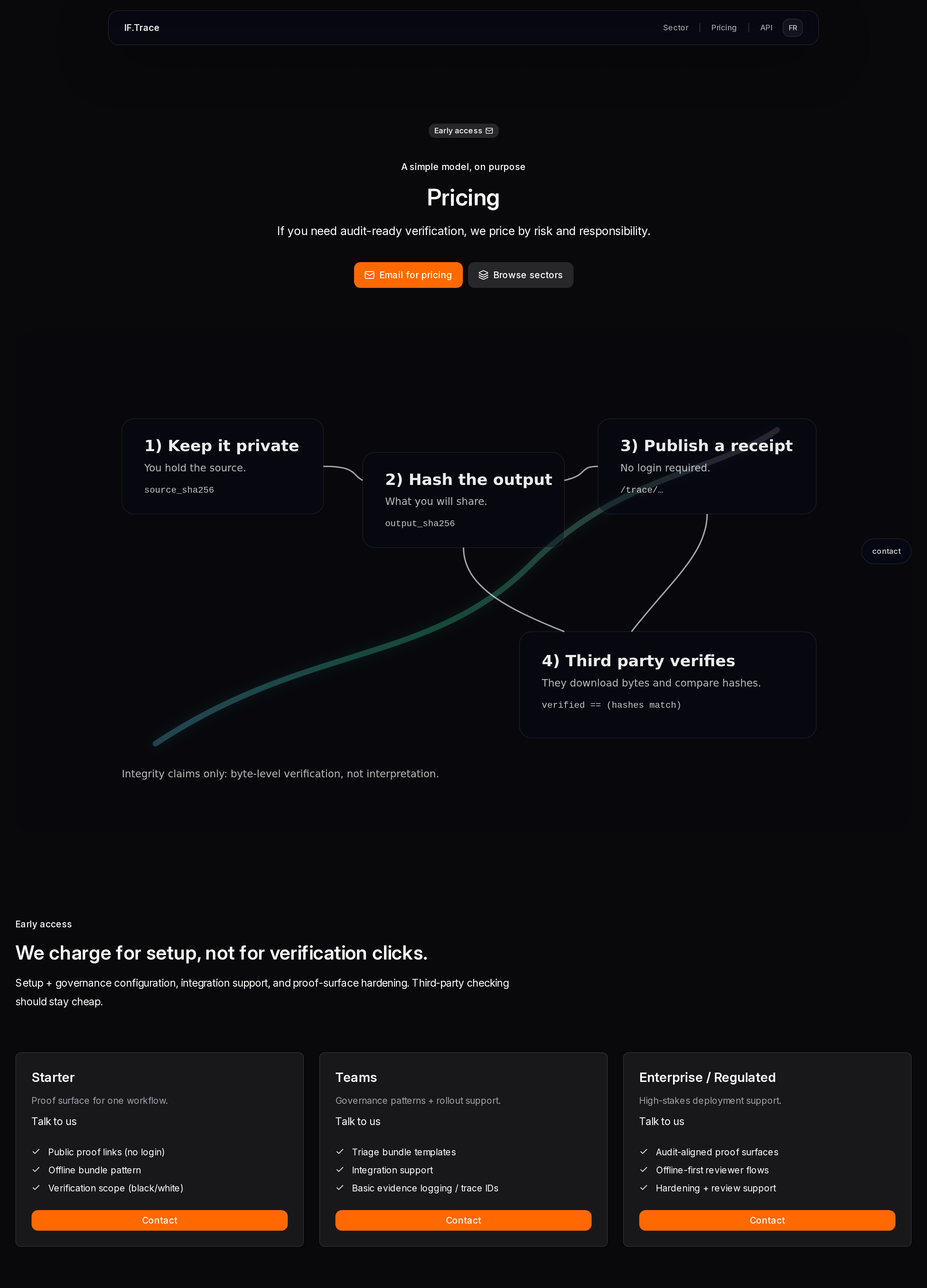Click the Publish a receipt card
This screenshot has height=1288, width=927.
[x=706, y=466]
